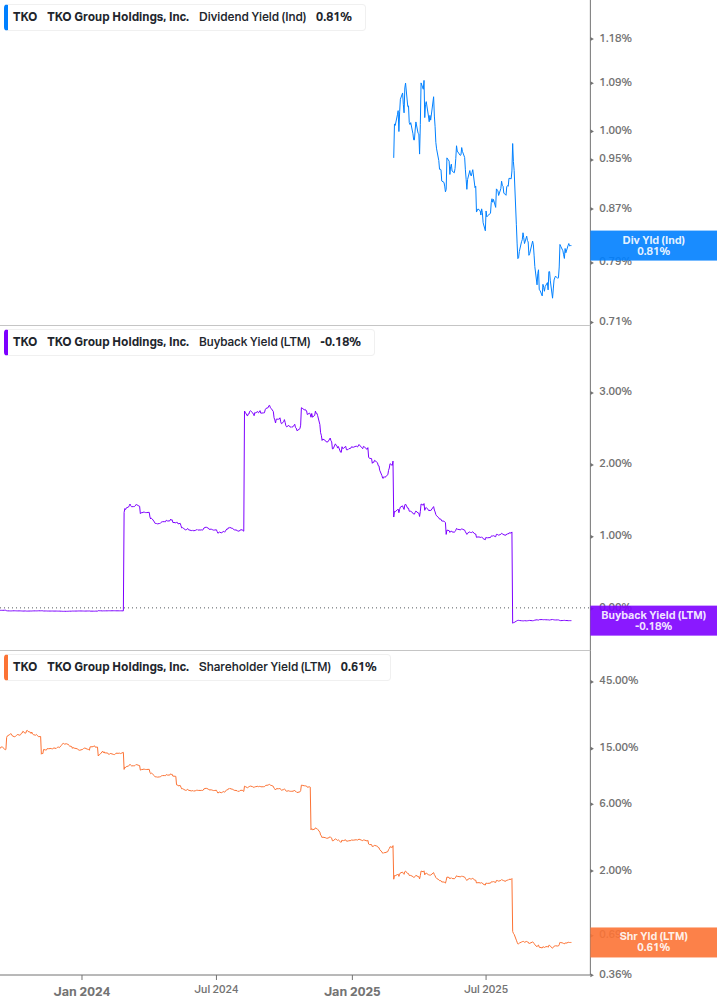The width and height of the screenshot is (717, 1005).
Task: Click the orange Shareholder Yield legend color bar
Action: (x=7, y=666)
